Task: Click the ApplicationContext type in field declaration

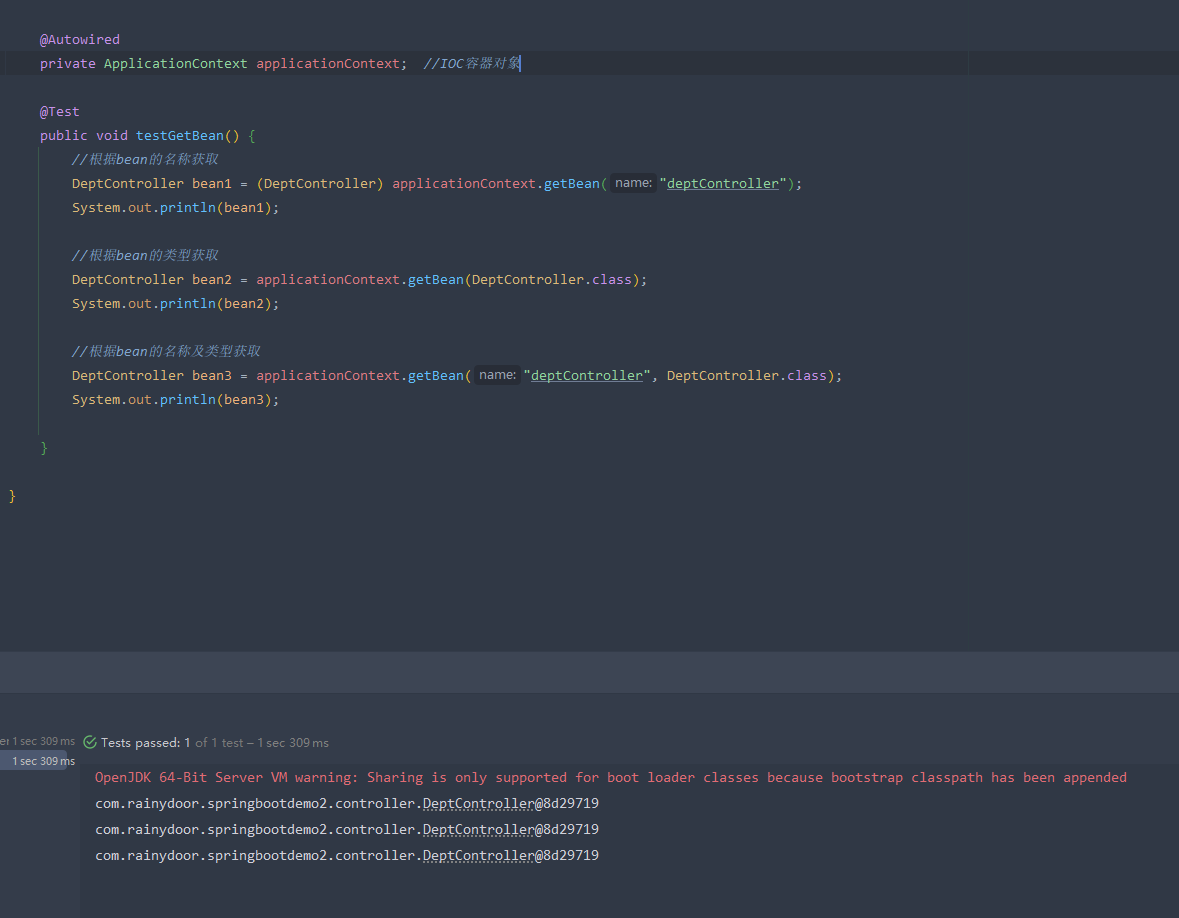Action: 175,63
